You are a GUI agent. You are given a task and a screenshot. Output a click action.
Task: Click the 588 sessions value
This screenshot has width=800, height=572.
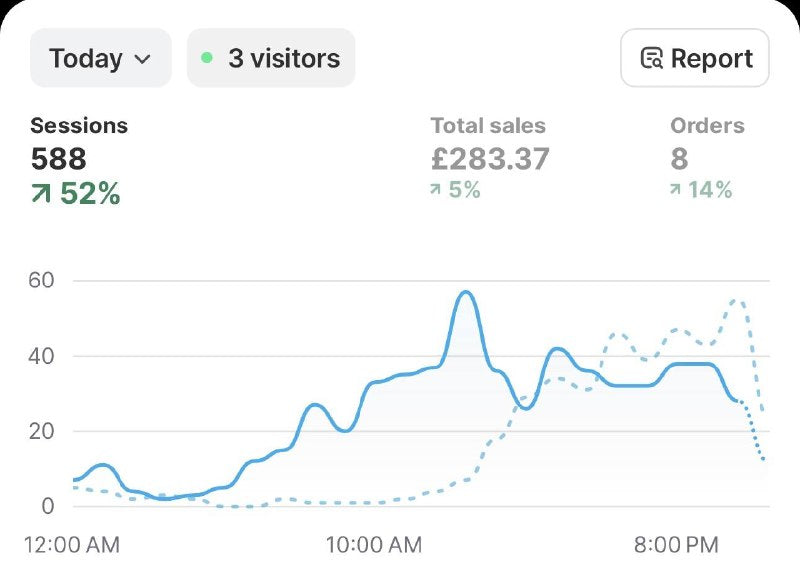pos(58,159)
